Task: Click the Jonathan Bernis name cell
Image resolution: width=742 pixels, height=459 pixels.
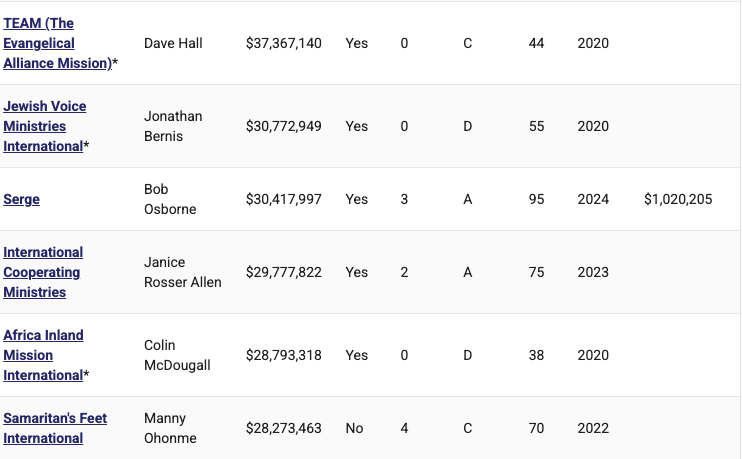Action: [x=173, y=126]
